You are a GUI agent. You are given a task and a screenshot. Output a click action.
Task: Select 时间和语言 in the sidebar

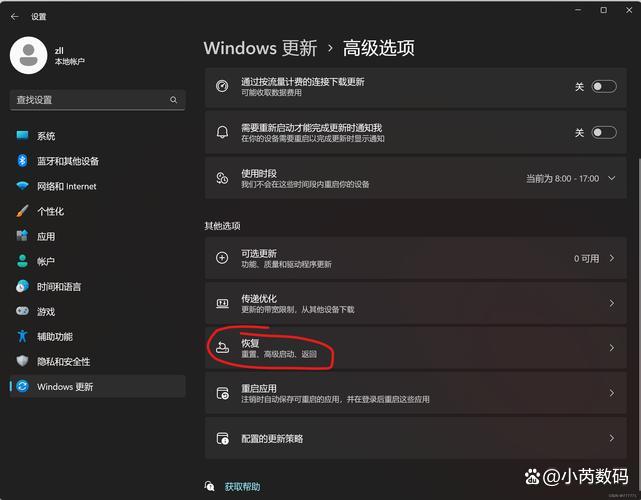[x=97, y=287]
